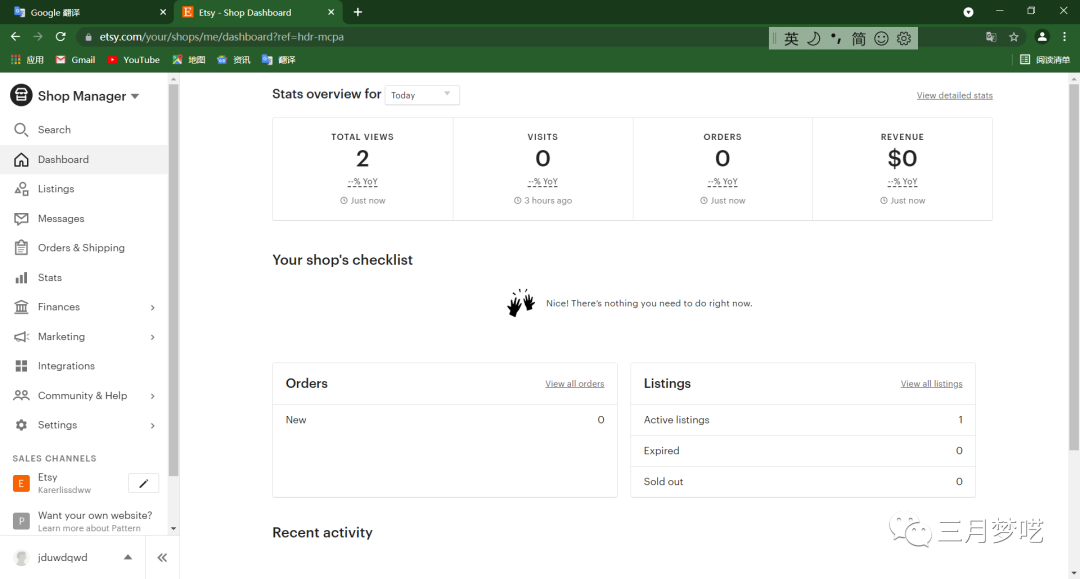Screen dimensions: 1080x579
Task: Click the Search magnifier icon in sidebar
Action: 21,130
